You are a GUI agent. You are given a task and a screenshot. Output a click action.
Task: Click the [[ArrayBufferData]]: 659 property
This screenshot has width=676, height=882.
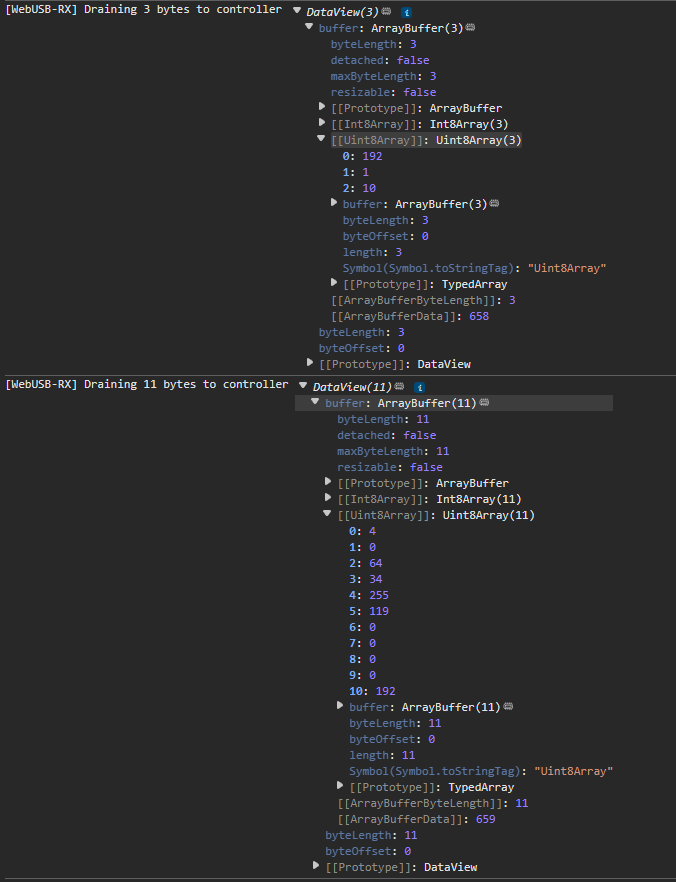tap(416, 819)
